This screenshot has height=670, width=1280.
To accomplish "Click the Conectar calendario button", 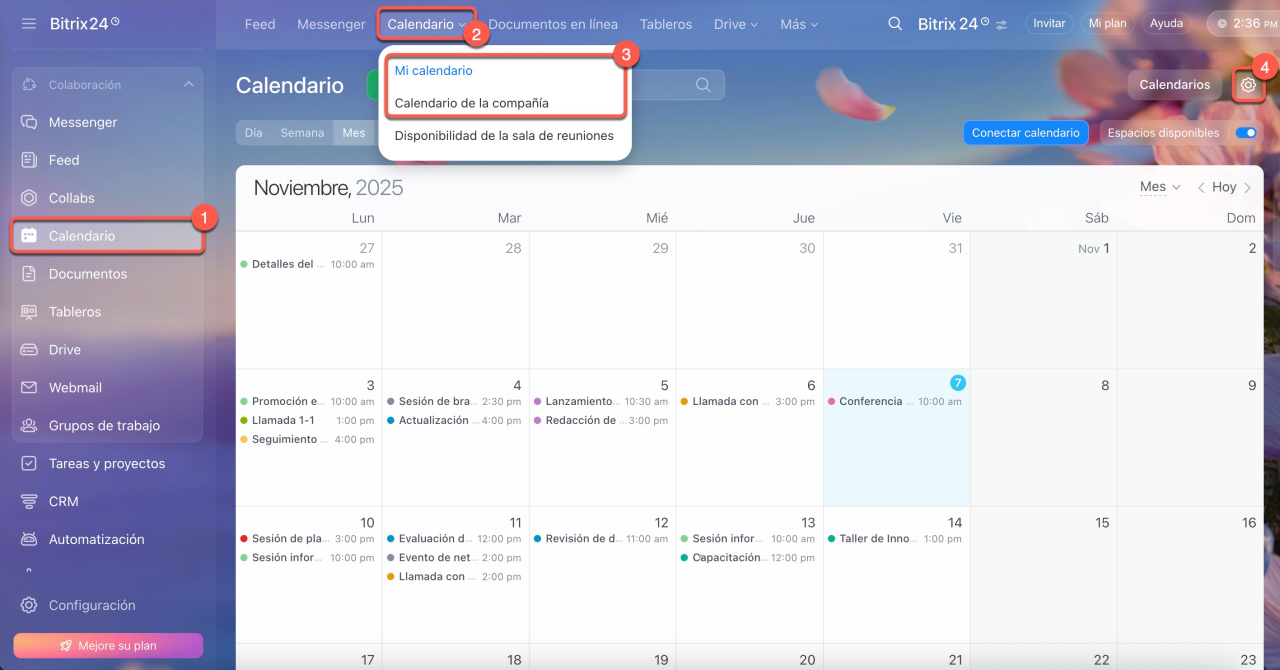I will [x=1025, y=133].
